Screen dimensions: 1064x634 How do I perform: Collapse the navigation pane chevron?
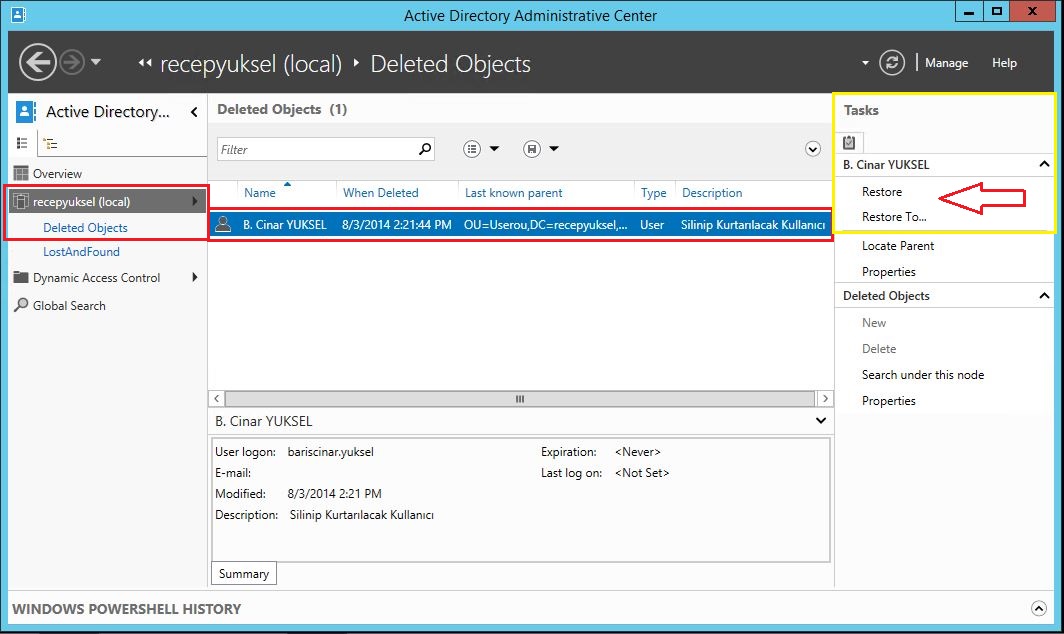click(x=194, y=112)
